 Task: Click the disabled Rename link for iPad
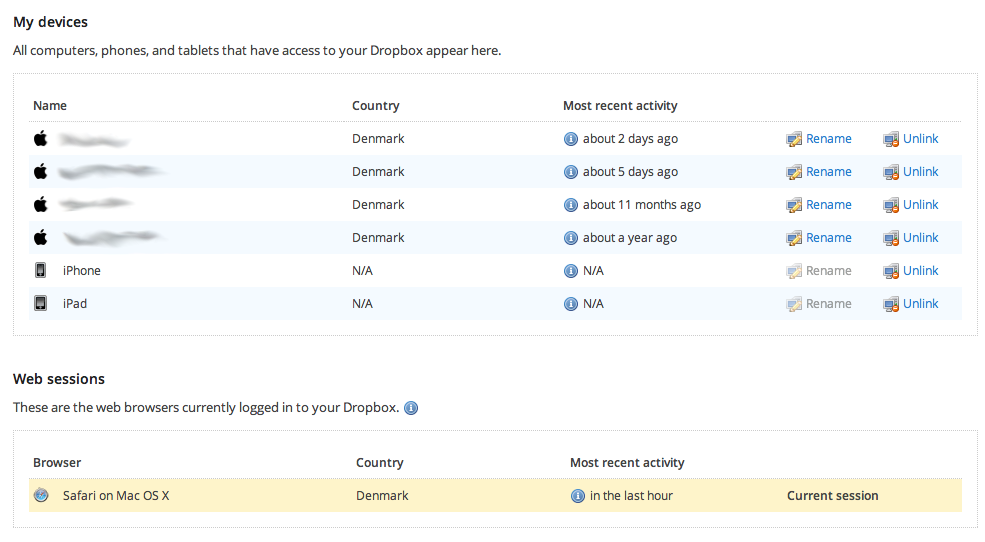(x=828, y=304)
